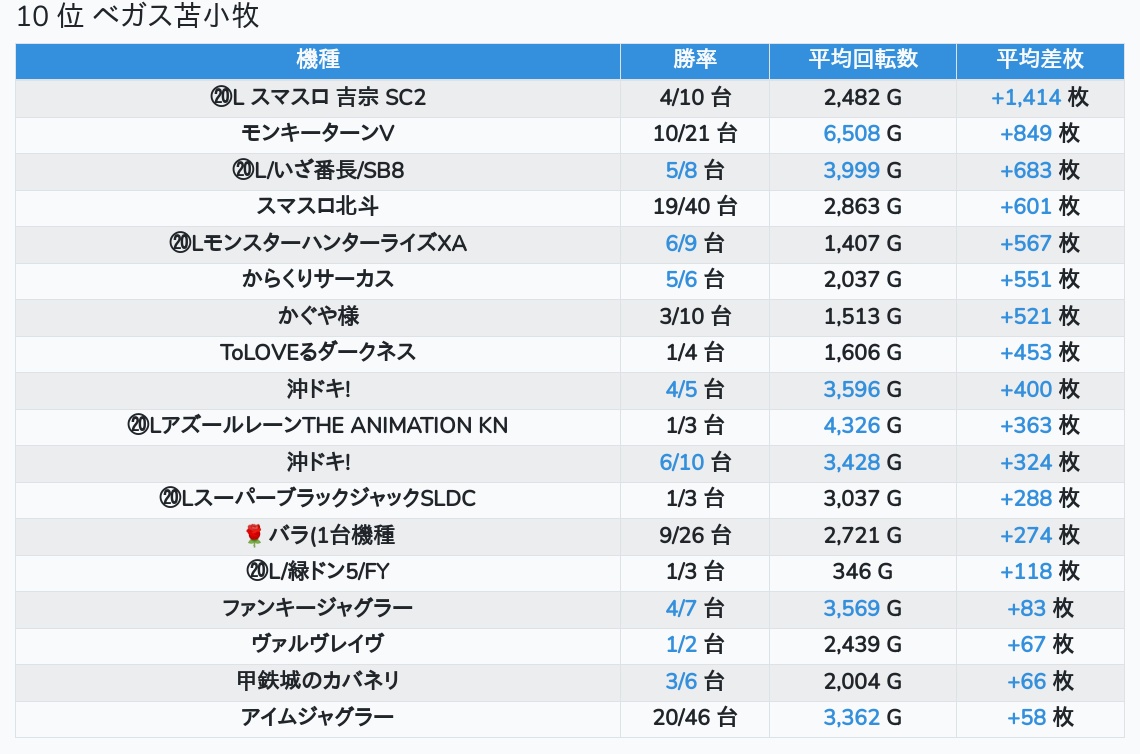The height and width of the screenshot is (754, 1140).
Task: Select the +274 枚 average difference
Action: (x=1040, y=535)
